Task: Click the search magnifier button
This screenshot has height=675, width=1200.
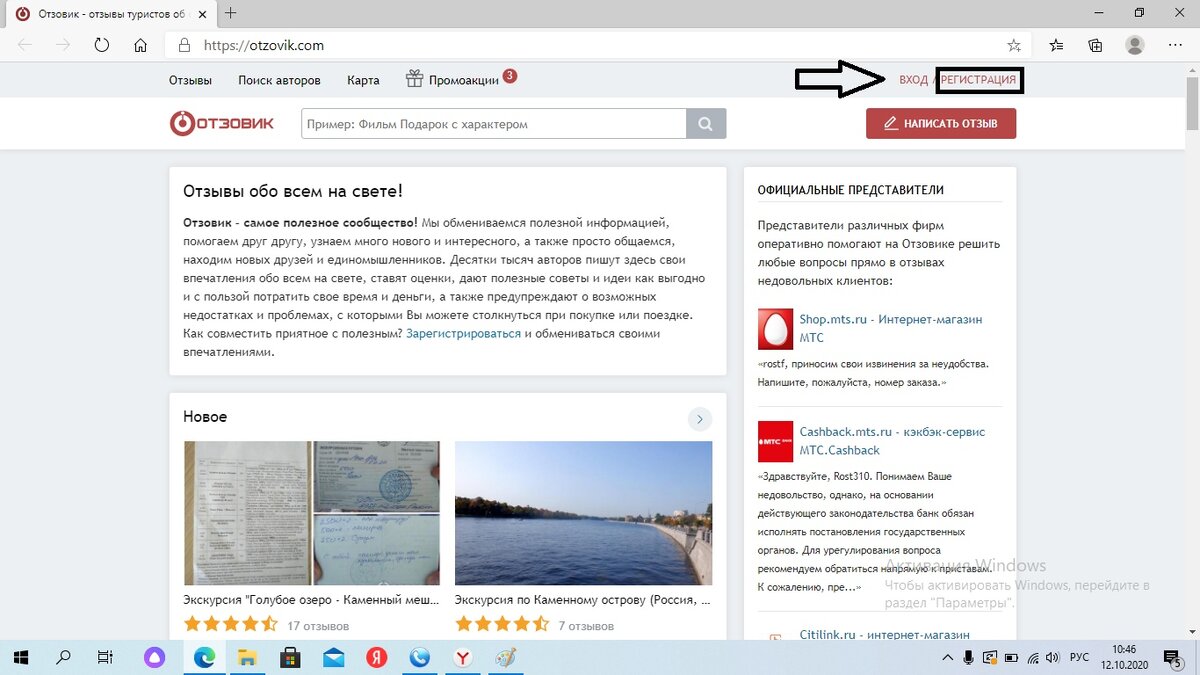Action: [x=706, y=124]
